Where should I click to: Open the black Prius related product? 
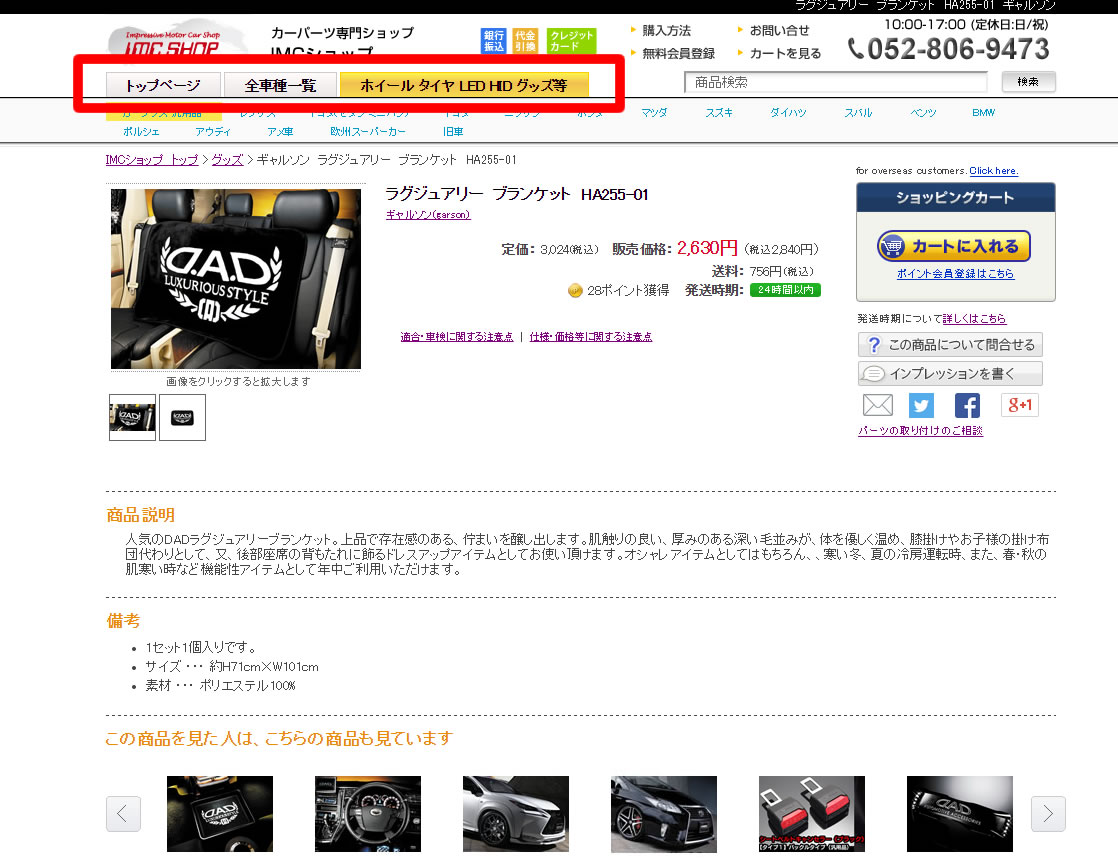[664, 814]
